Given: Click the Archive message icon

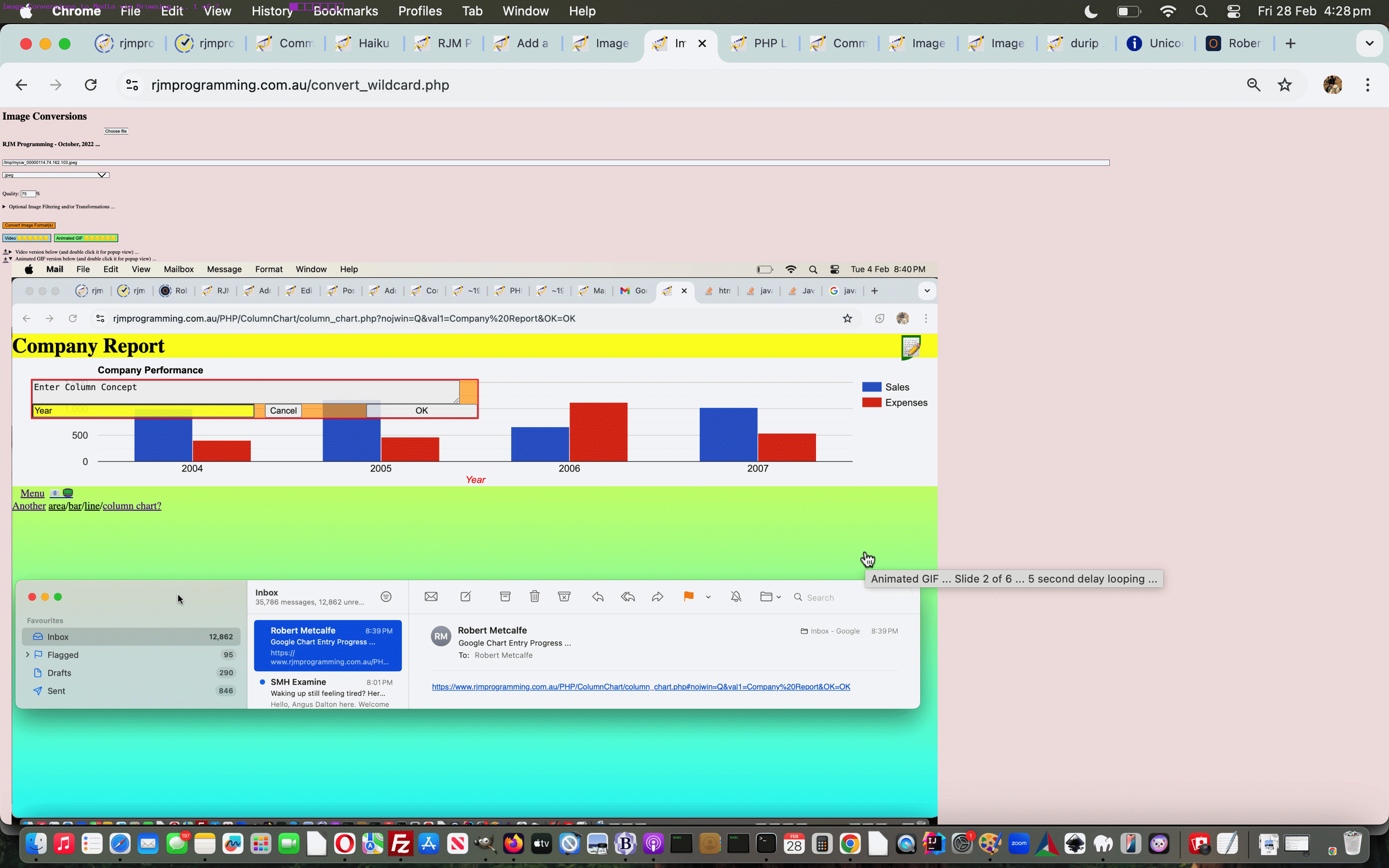Looking at the screenshot, I should click(x=505, y=597).
